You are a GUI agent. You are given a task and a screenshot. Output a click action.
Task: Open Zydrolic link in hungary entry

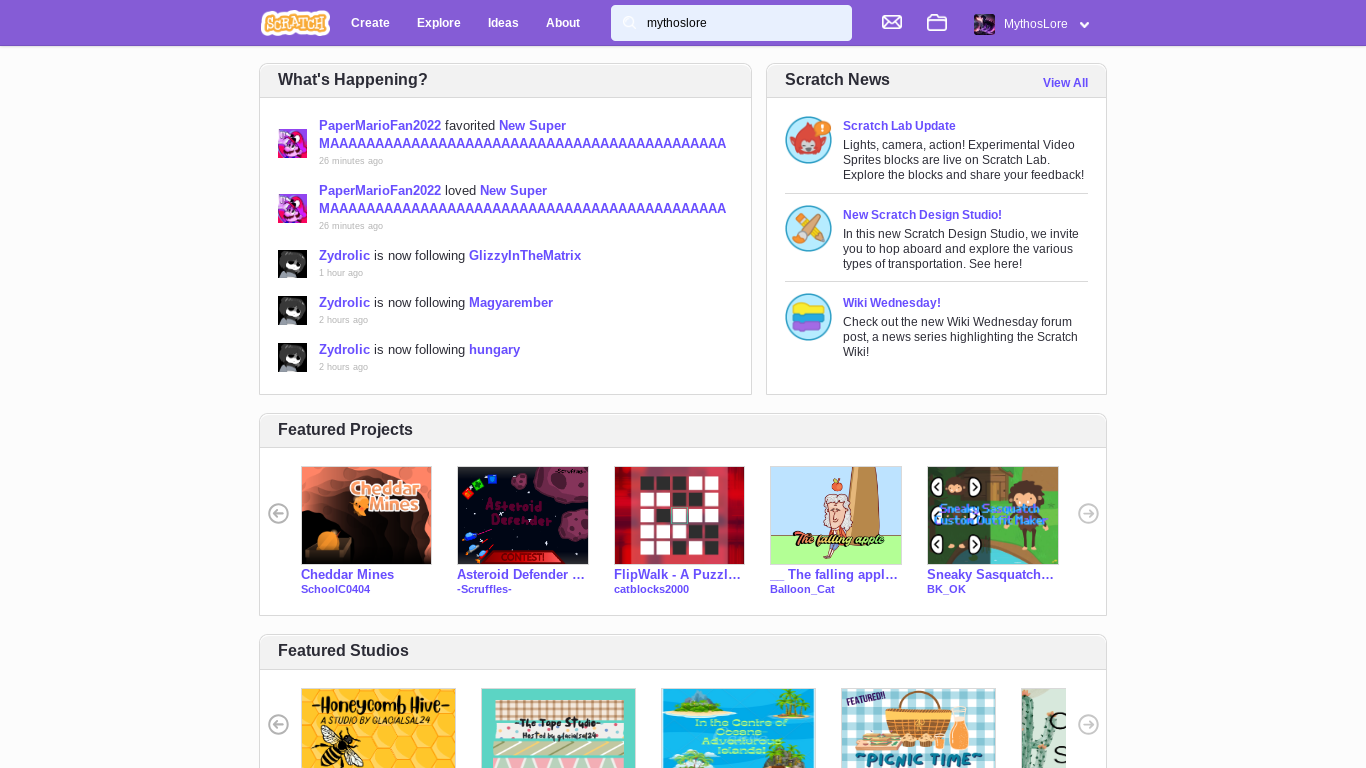pyautogui.click(x=344, y=350)
